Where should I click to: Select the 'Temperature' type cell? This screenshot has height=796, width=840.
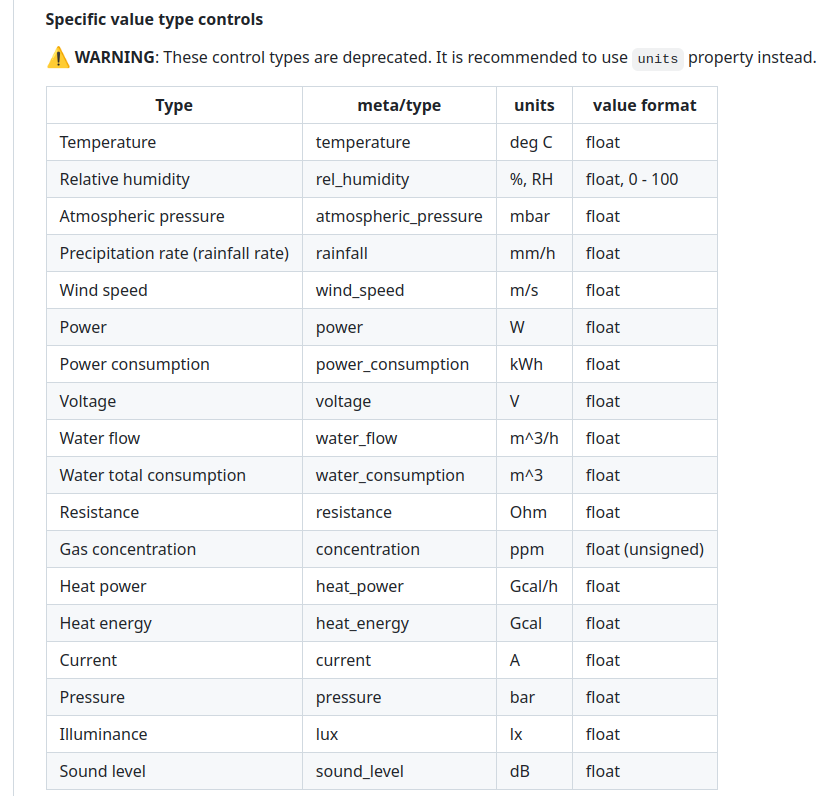coord(108,142)
